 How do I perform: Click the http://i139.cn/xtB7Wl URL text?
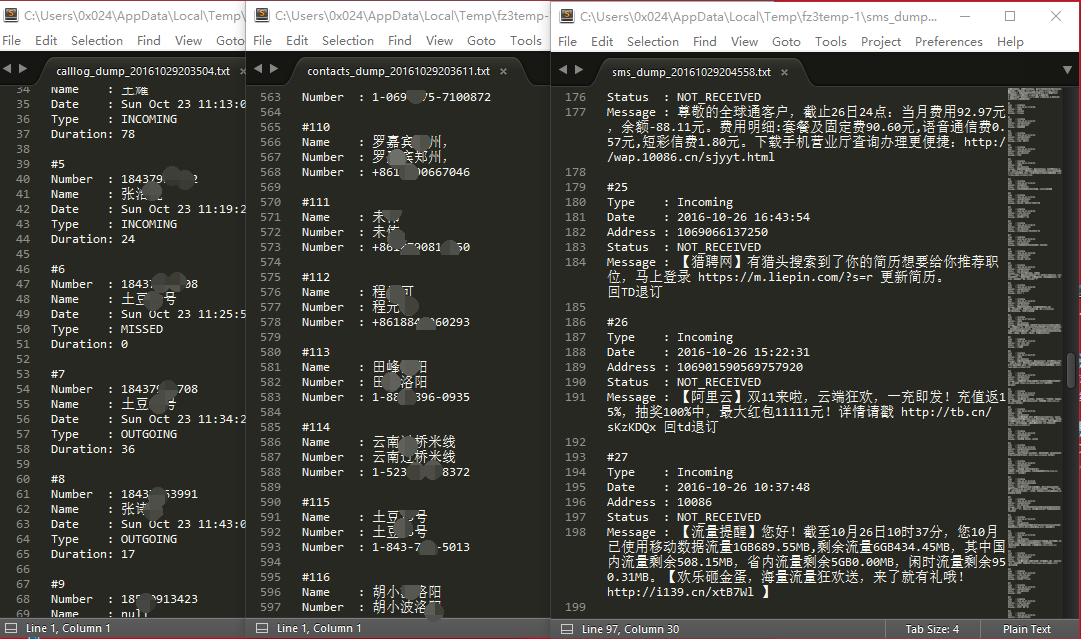(x=680, y=592)
